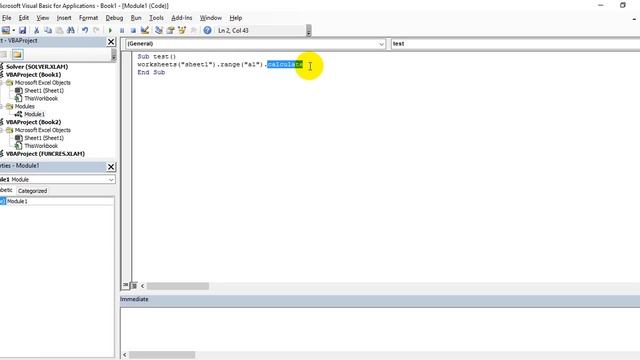
Task: Run the macro with green play icon
Action: pyautogui.click(x=110, y=30)
